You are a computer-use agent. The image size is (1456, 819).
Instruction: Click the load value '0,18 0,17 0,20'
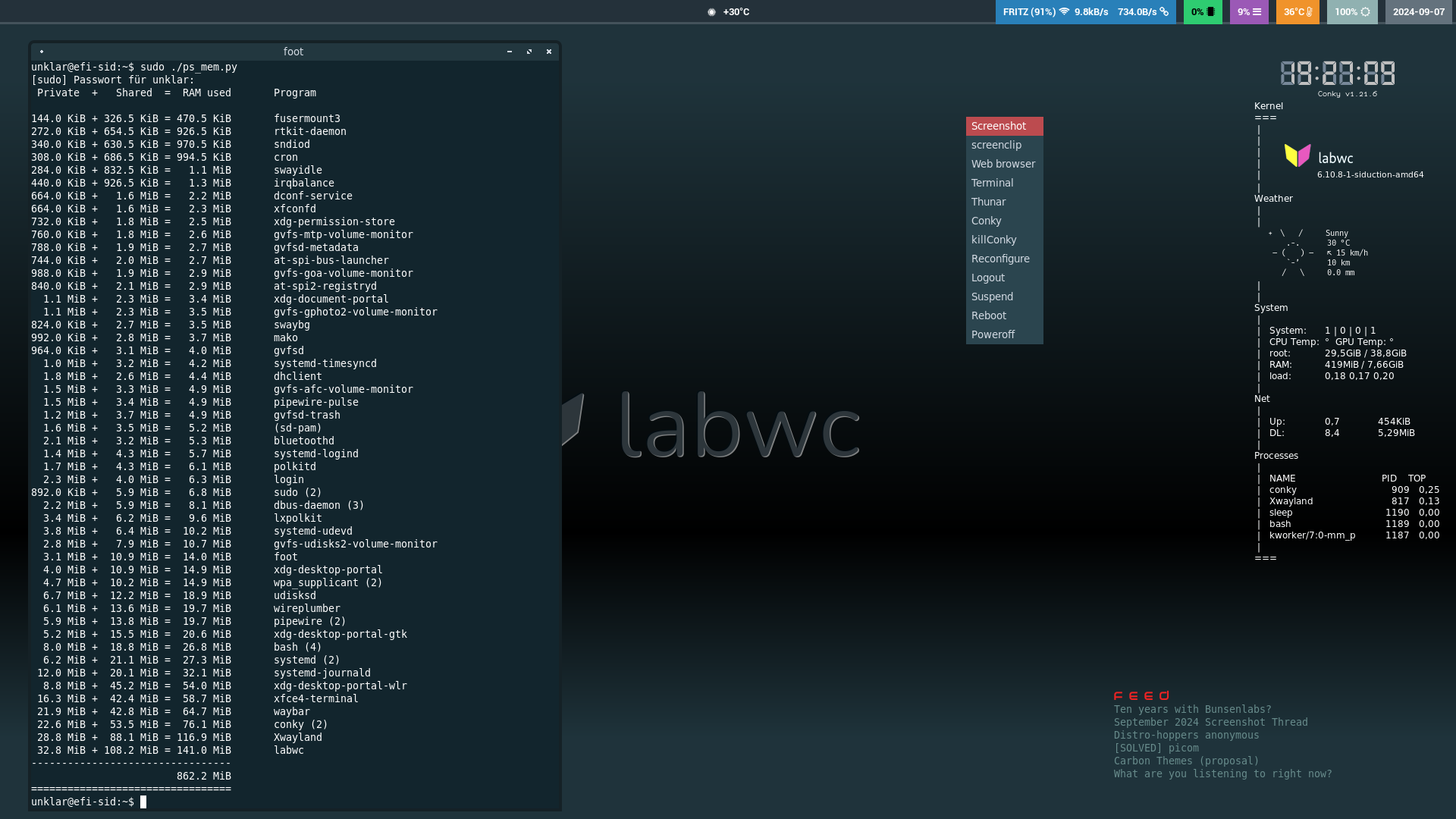coord(1360,376)
